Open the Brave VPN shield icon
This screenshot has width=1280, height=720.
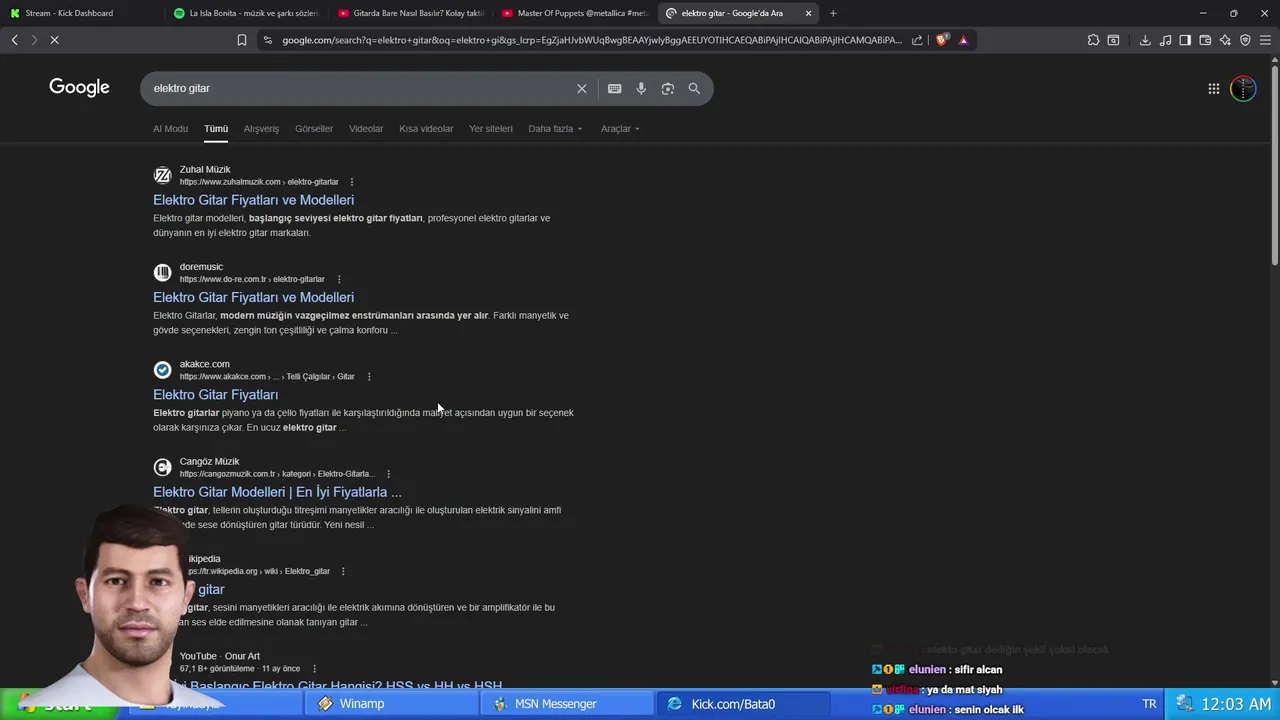click(x=1245, y=40)
